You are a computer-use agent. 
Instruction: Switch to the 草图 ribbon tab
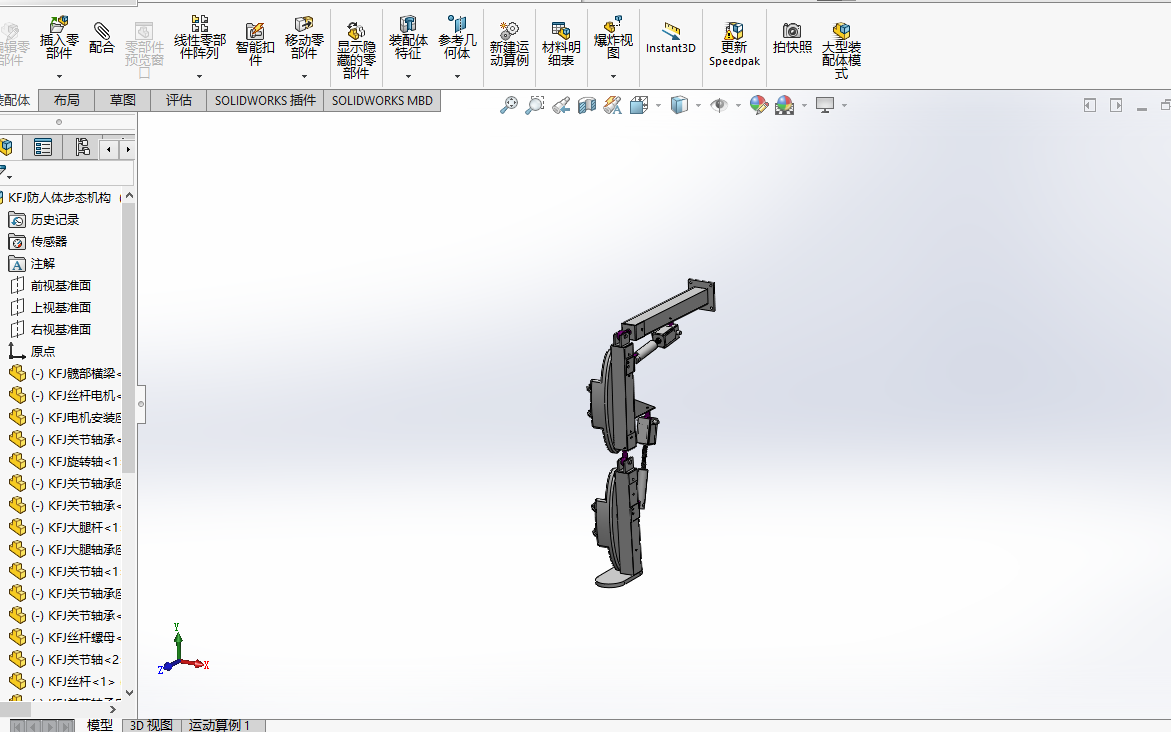pos(122,100)
